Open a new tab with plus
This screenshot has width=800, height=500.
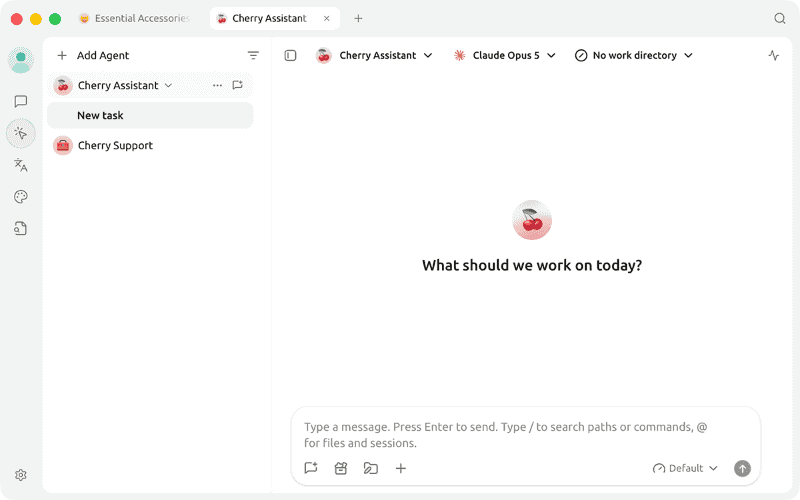[x=358, y=18]
